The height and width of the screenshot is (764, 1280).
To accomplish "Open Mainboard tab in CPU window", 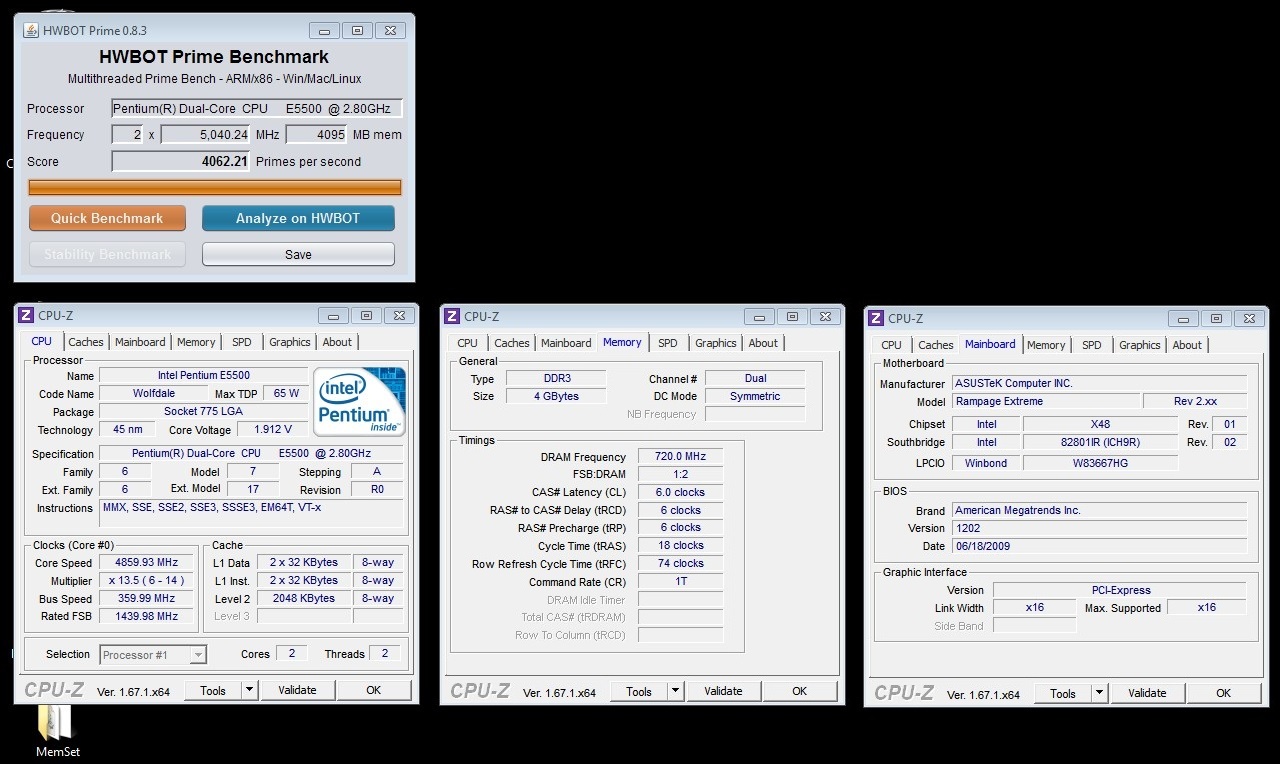I will [x=140, y=342].
